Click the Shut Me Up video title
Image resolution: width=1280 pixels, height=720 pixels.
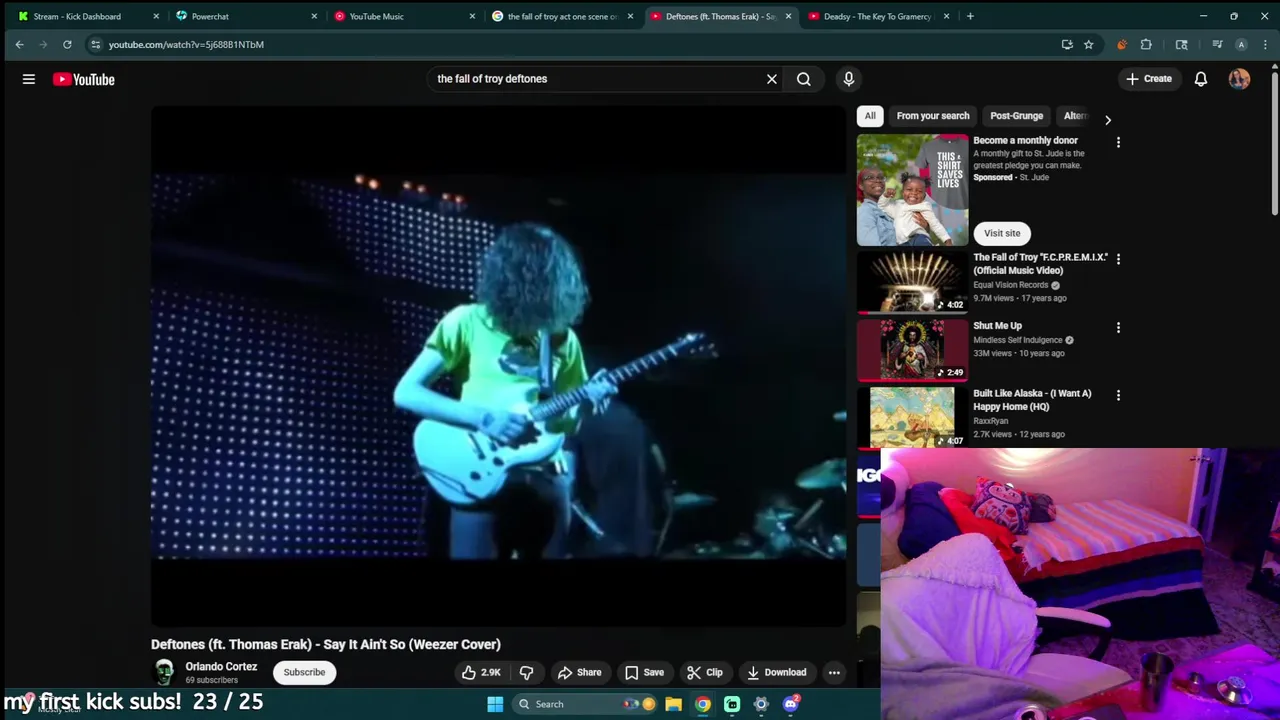tap(997, 326)
